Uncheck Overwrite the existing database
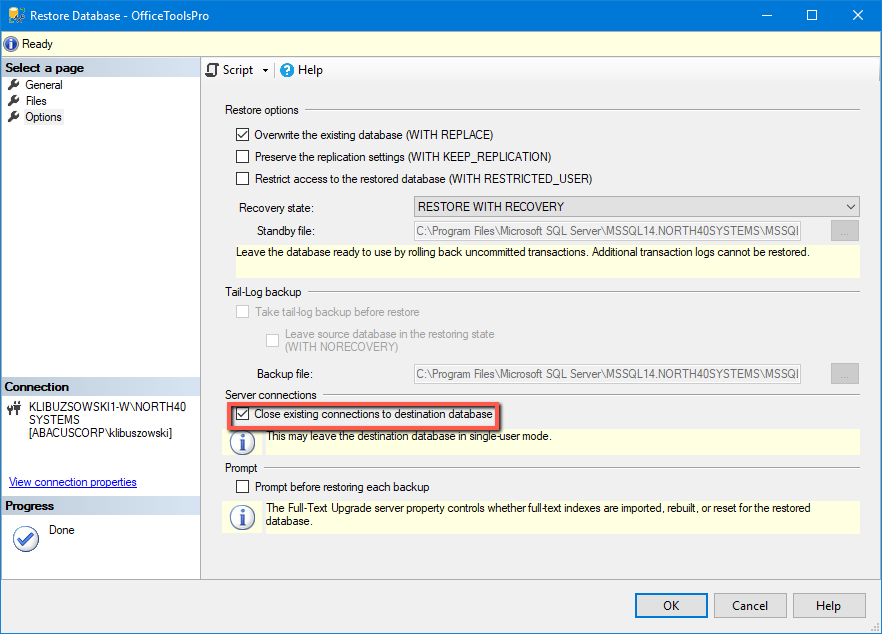Viewport: 882px width, 634px height. (x=242, y=134)
